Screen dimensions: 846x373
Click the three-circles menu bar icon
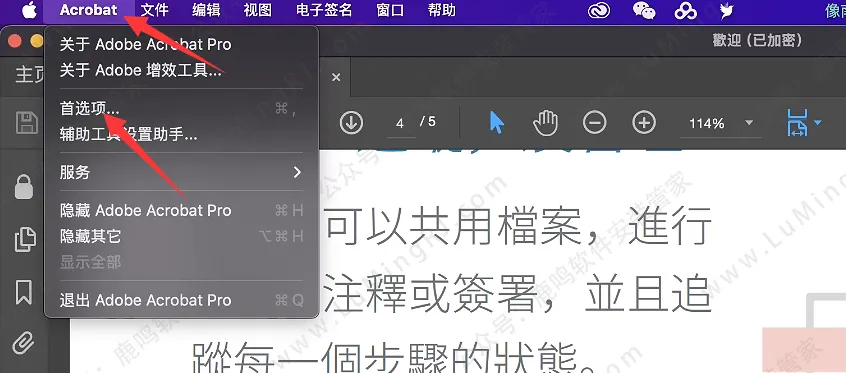tap(686, 10)
